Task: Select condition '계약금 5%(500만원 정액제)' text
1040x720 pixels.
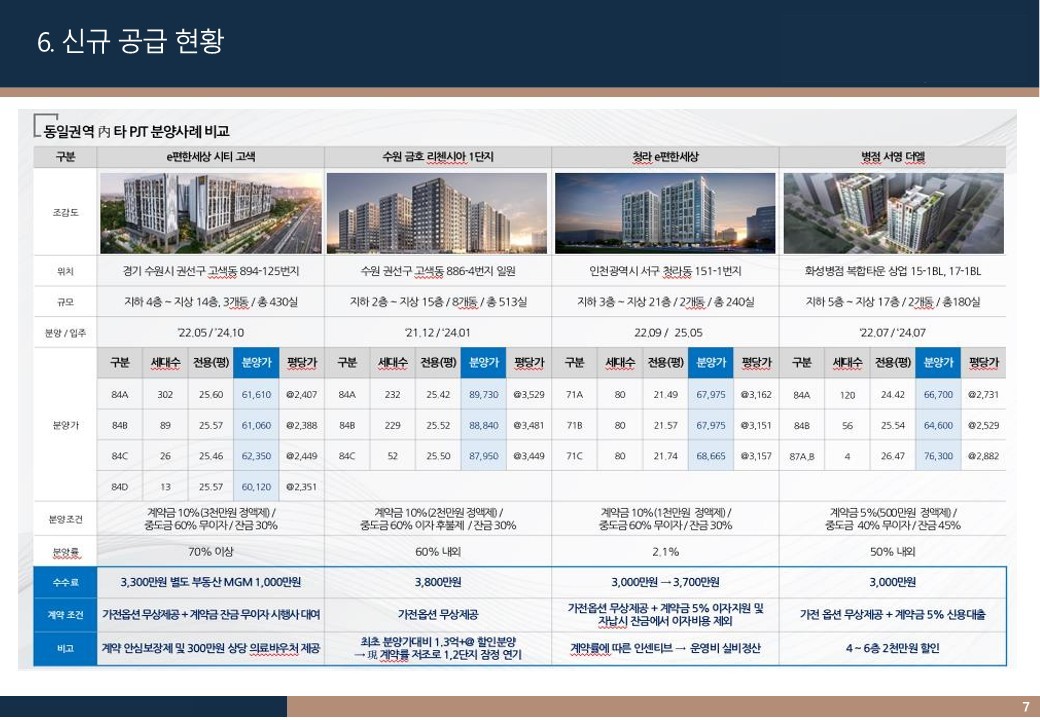Action: pyautogui.click(x=891, y=512)
